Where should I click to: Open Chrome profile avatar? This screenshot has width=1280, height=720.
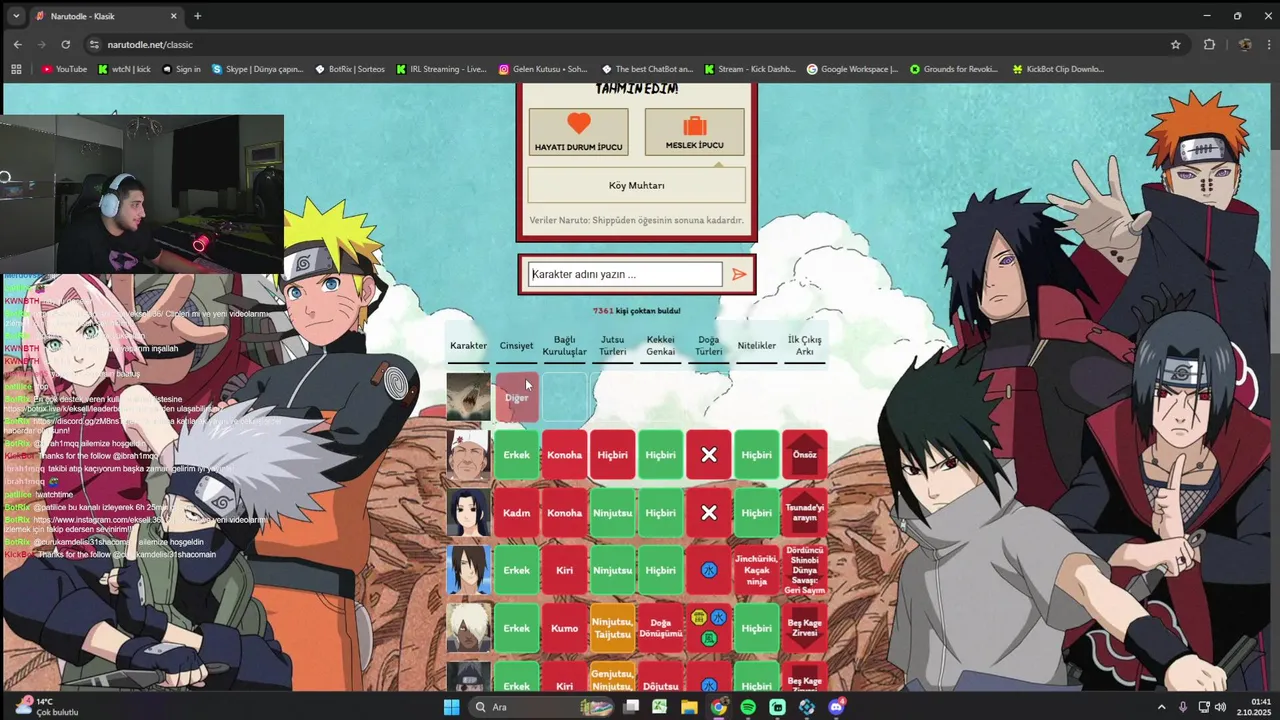click(x=1245, y=44)
